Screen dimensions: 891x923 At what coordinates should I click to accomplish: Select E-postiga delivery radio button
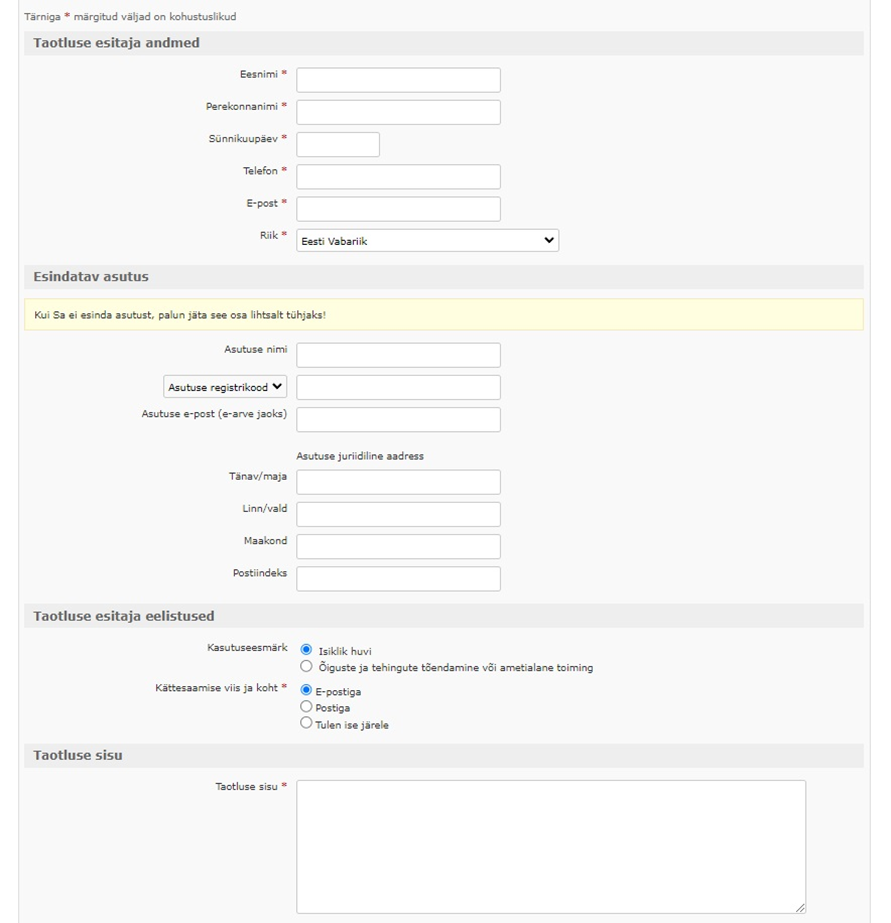tap(307, 690)
